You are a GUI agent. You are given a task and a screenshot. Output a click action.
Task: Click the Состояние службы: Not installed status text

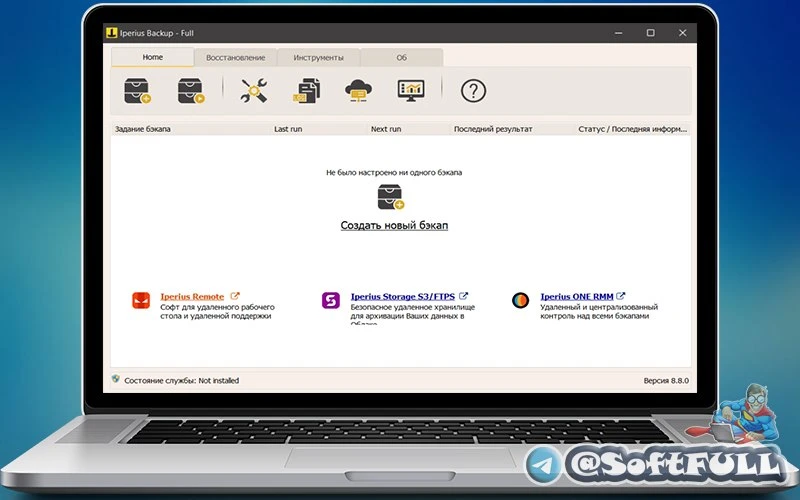click(x=182, y=381)
